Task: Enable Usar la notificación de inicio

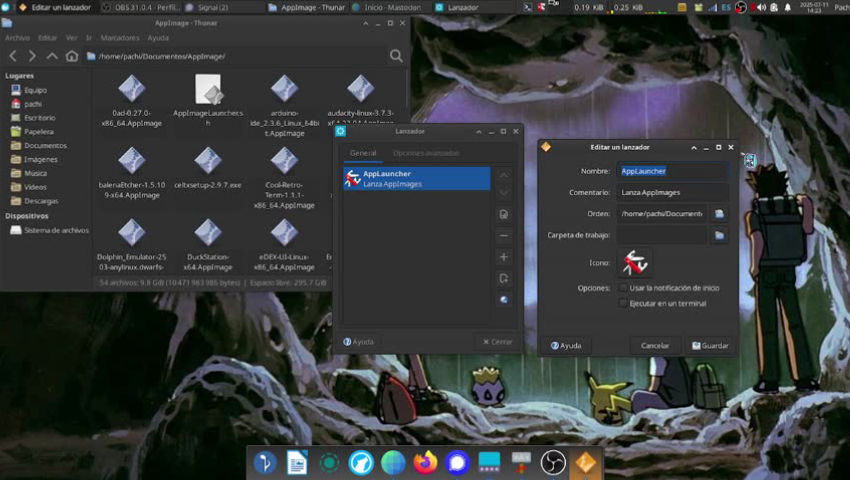Action: click(623, 288)
